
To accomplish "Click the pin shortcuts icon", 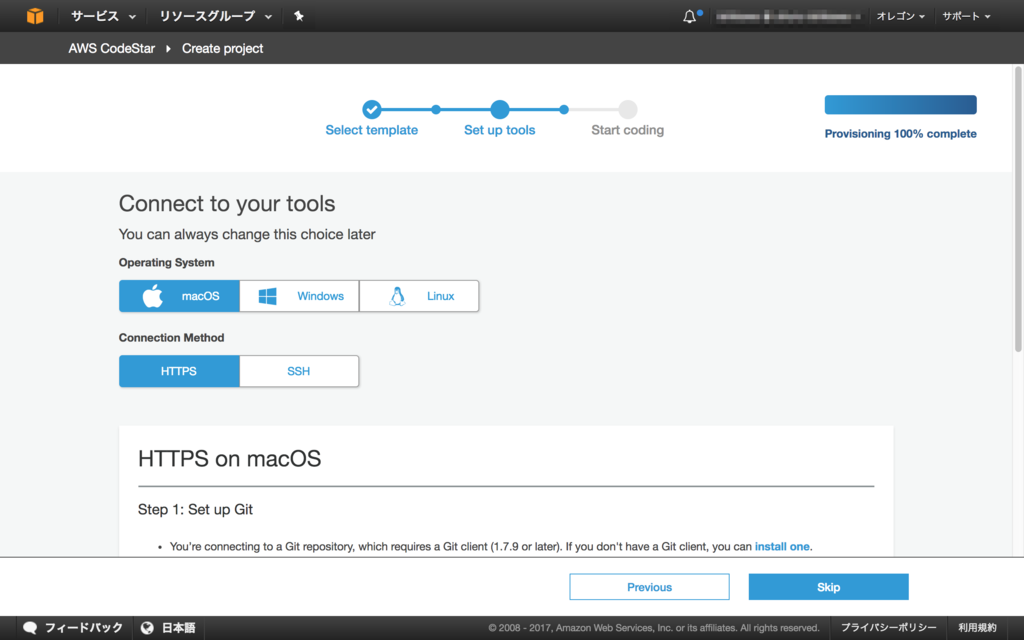I will 298,16.
